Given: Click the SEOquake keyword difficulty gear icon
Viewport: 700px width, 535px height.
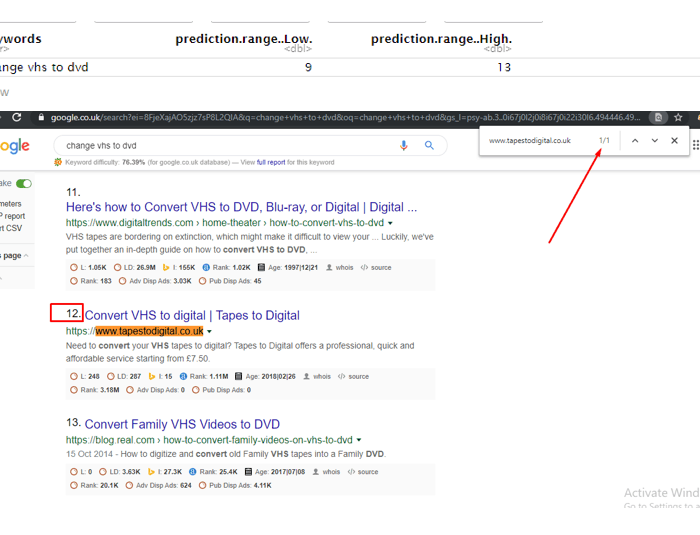Looking at the screenshot, I should 58,162.
